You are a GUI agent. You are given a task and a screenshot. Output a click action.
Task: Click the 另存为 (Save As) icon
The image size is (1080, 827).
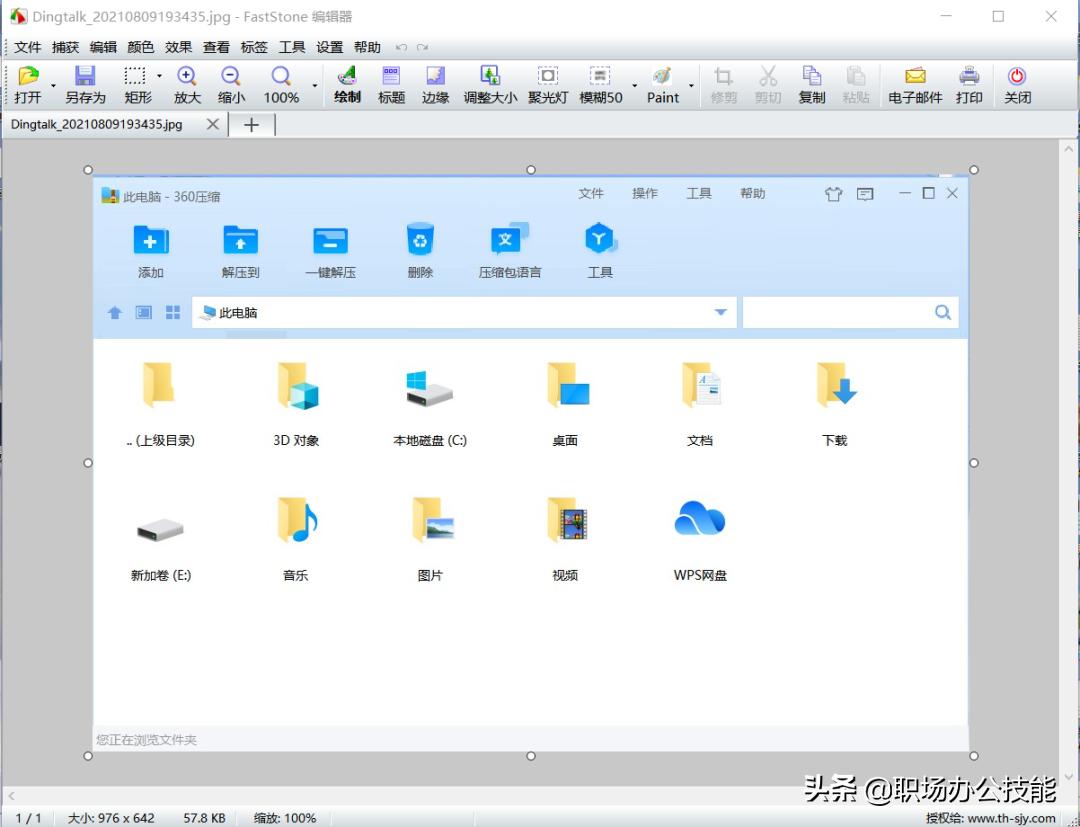pyautogui.click(x=85, y=85)
